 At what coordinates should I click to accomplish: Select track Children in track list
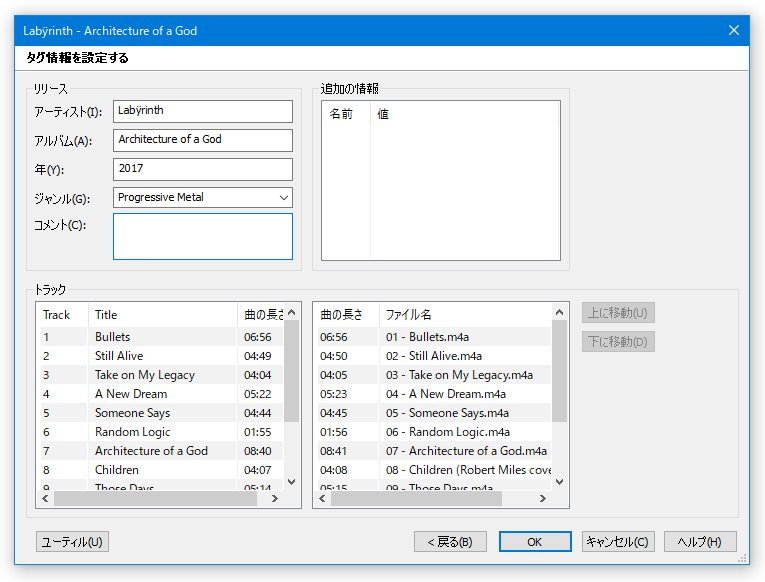coord(161,470)
